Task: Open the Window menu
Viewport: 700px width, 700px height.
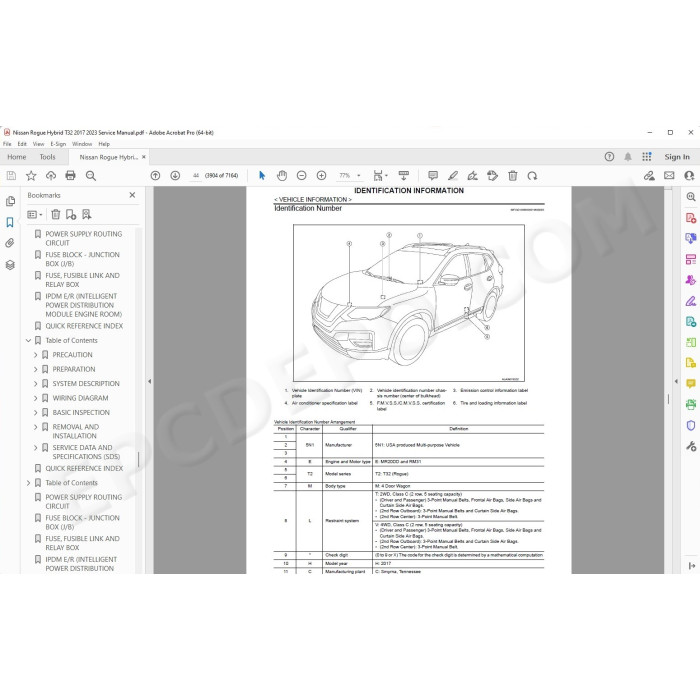Action: pos(82,144)
